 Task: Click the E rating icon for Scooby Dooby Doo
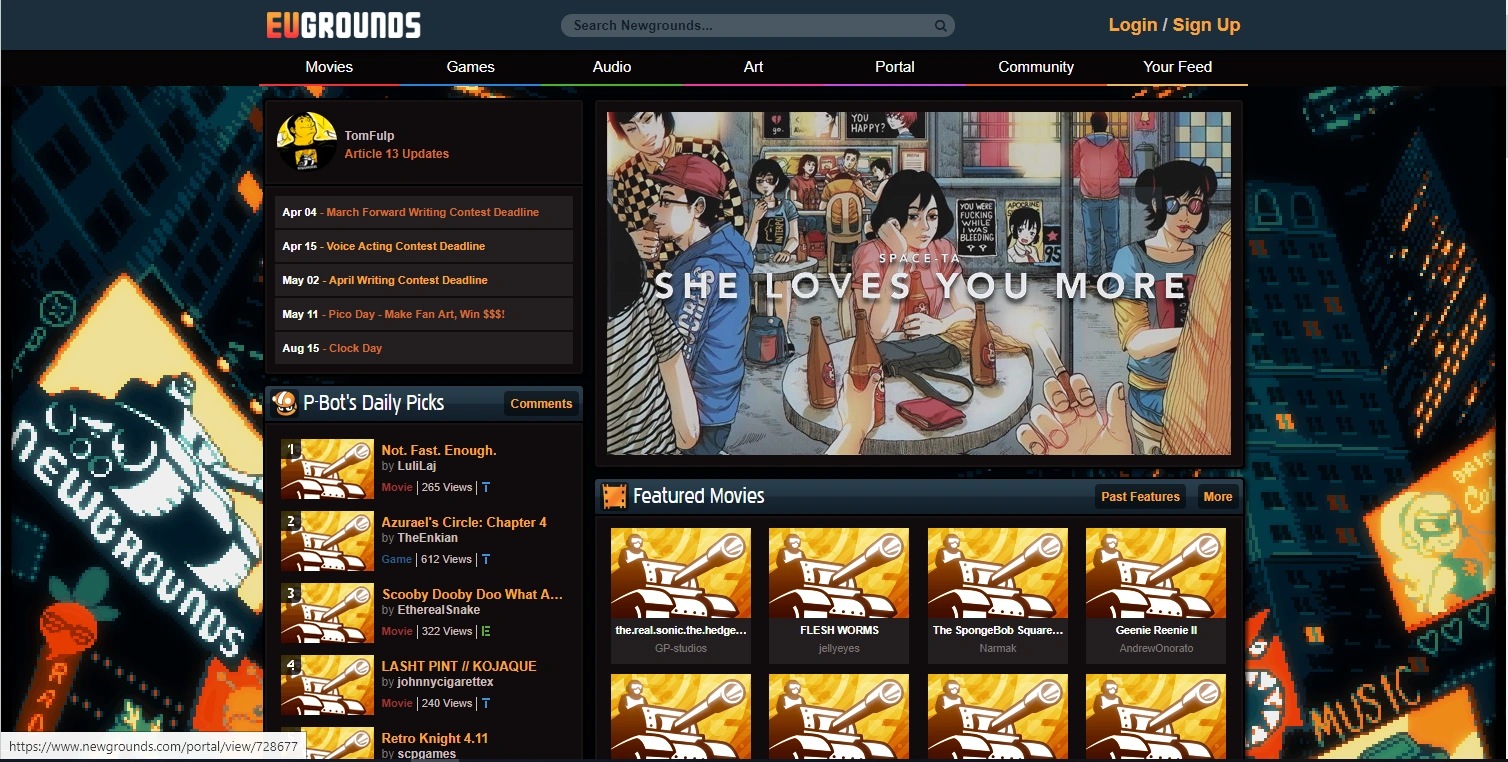[486, 632]
